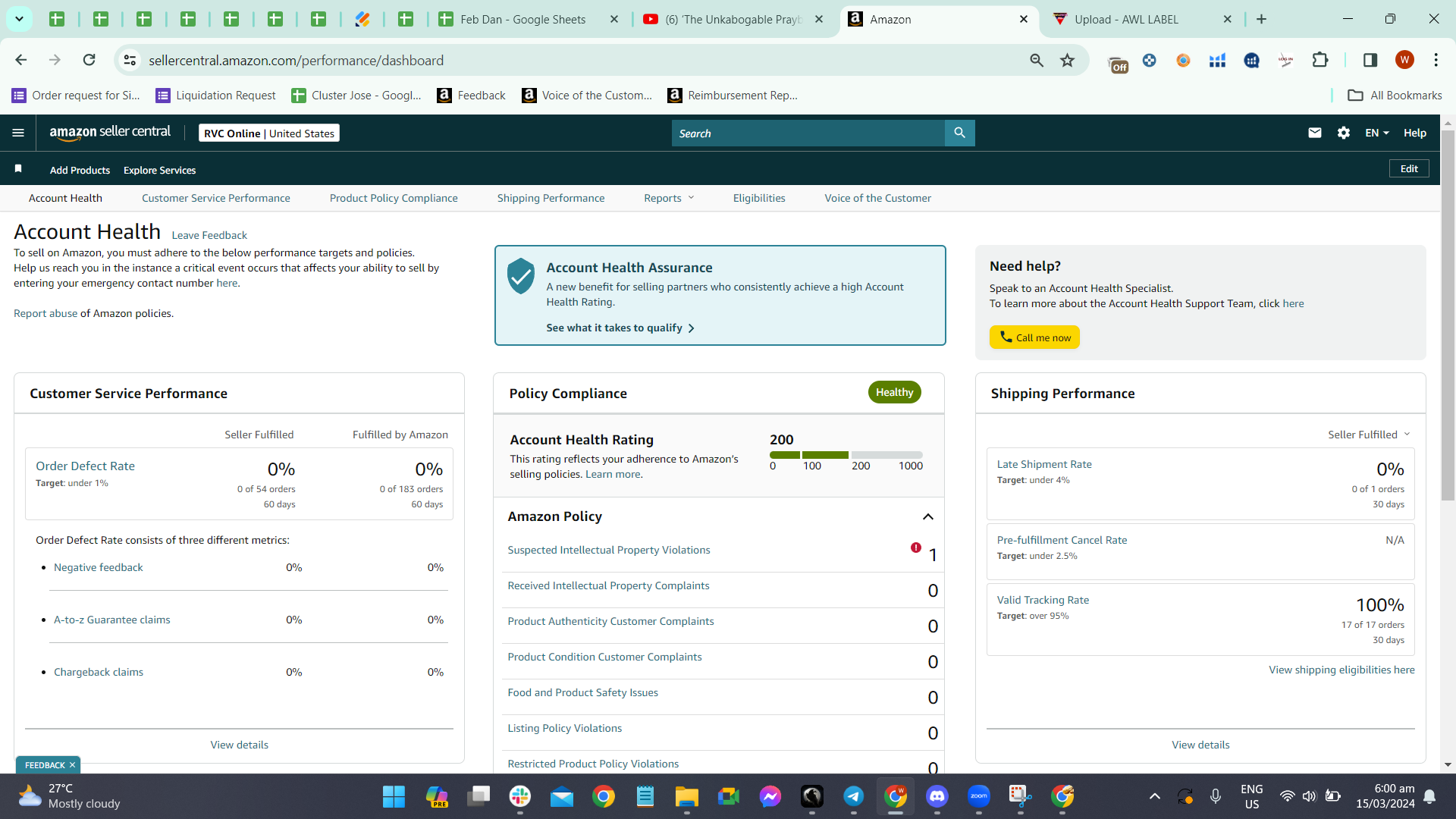The image size is (1456, 819).
Task: Open the Voice of the Customer tab
Action: pyautogui.click(x=878, y=198)
